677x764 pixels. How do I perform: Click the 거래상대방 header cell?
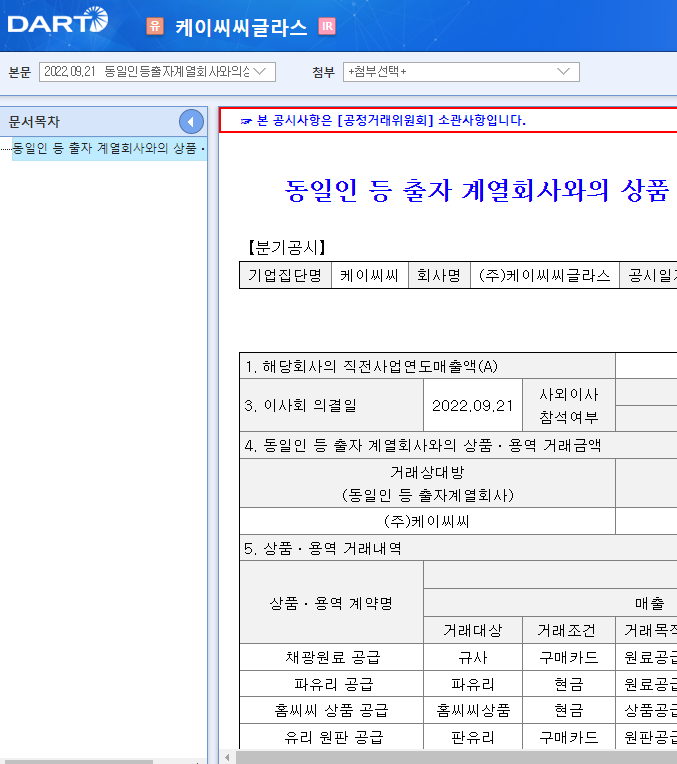click(x=427, y=483)
